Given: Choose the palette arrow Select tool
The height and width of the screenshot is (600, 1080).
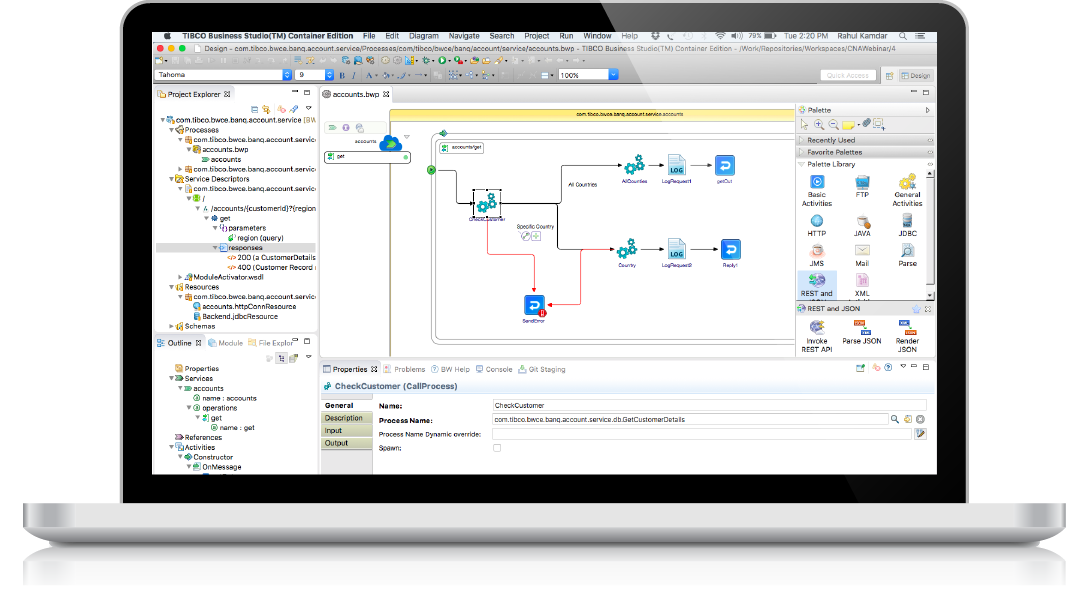Looking at the screenshot, I should tap(804, 125).
